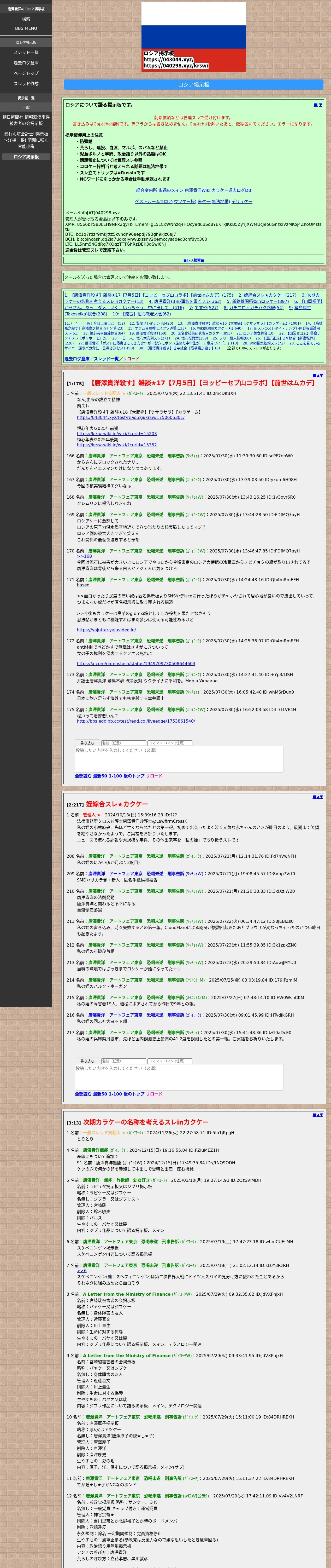The width and height of the screenshot is (331, 1568).
Task: Follow >>168 anchor in post 170
Action: pyautogui.click(x=85, y=556)
